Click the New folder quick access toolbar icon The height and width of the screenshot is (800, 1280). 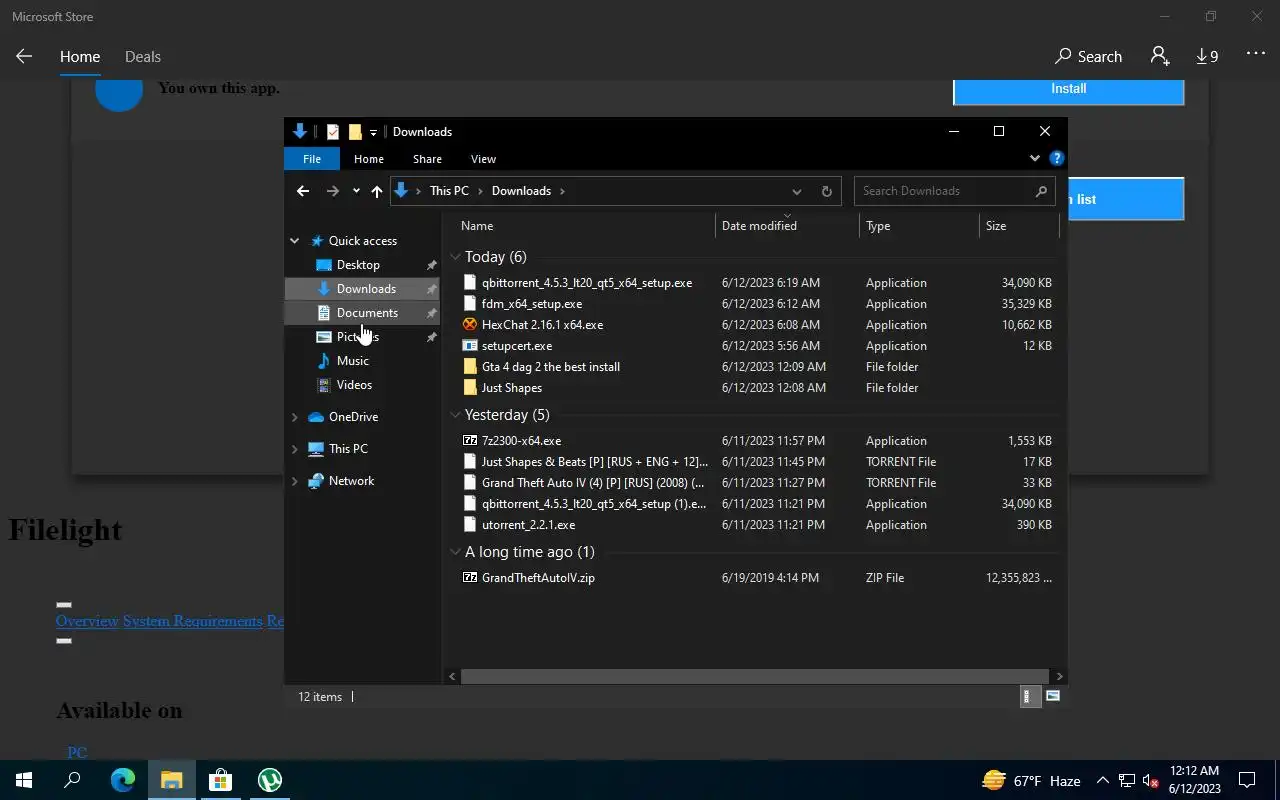[x=355, y=132]
